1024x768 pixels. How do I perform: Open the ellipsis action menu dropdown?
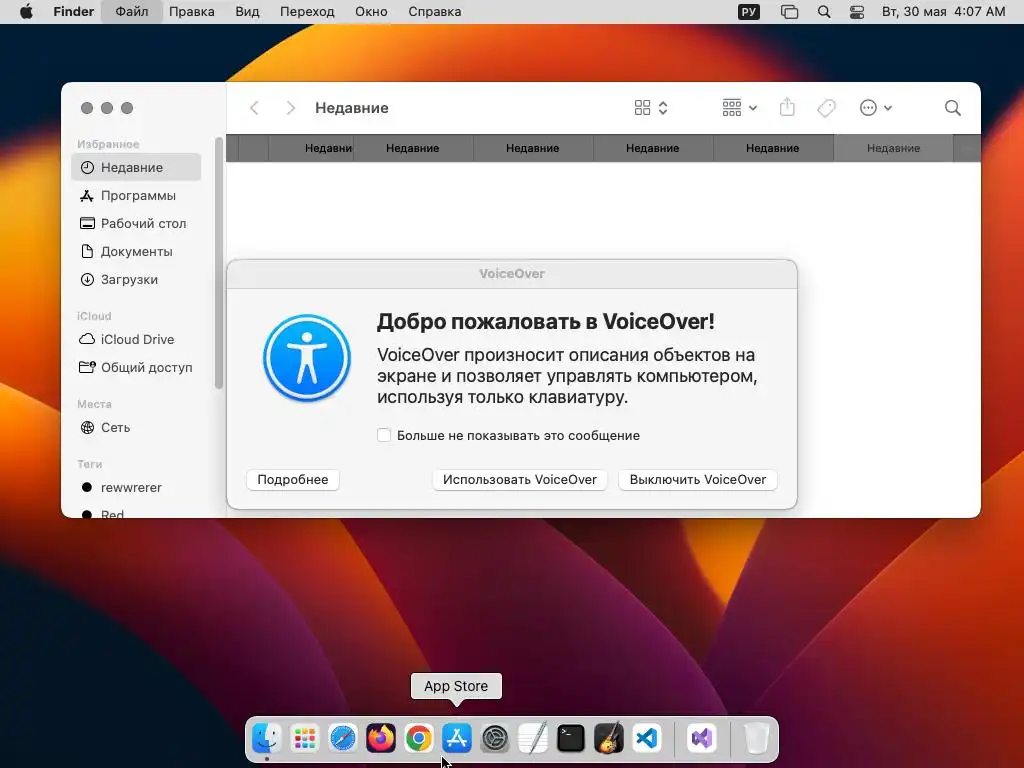(x=876, y=108)
